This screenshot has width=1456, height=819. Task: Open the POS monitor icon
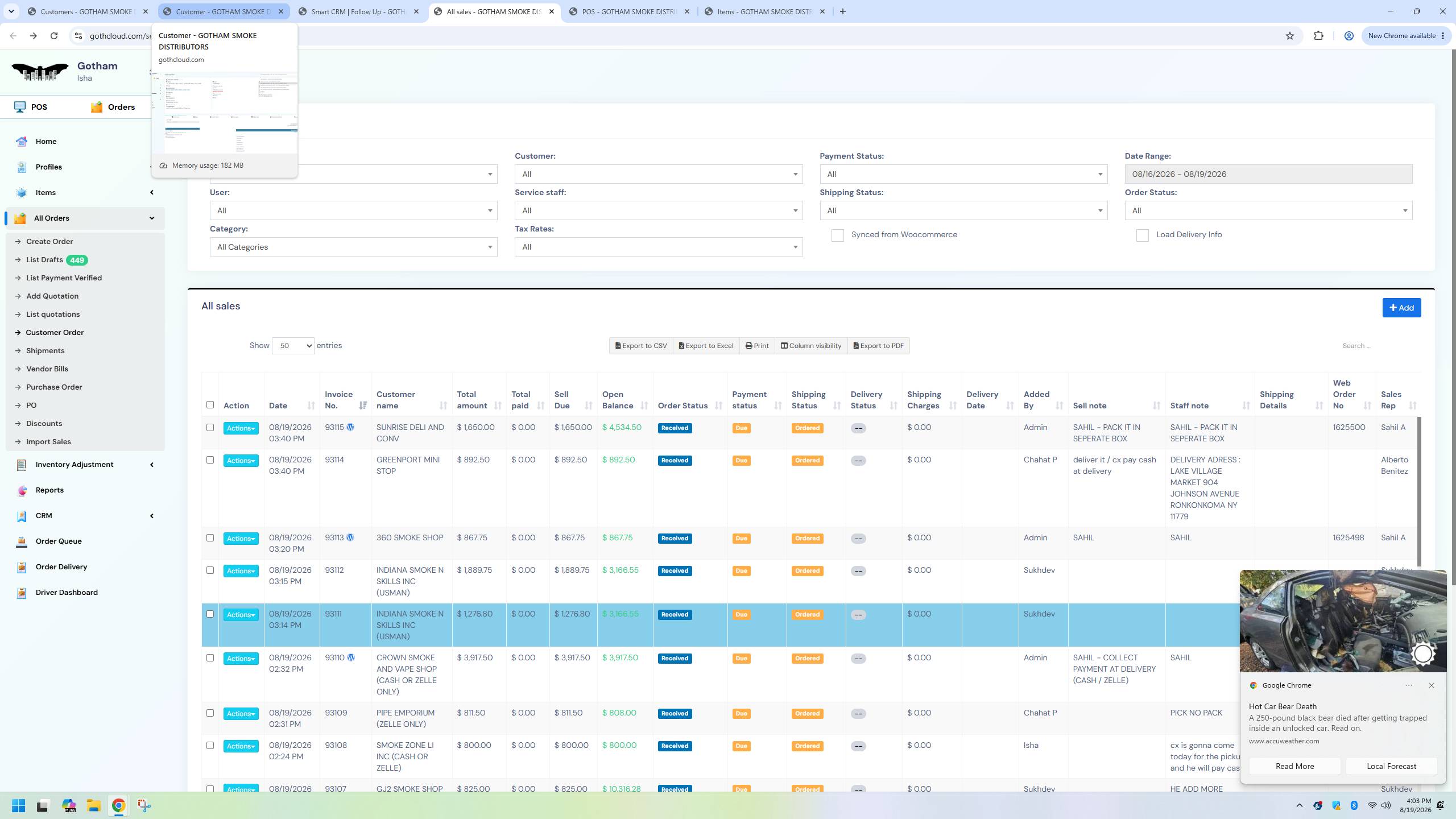(x=20, y=107)
